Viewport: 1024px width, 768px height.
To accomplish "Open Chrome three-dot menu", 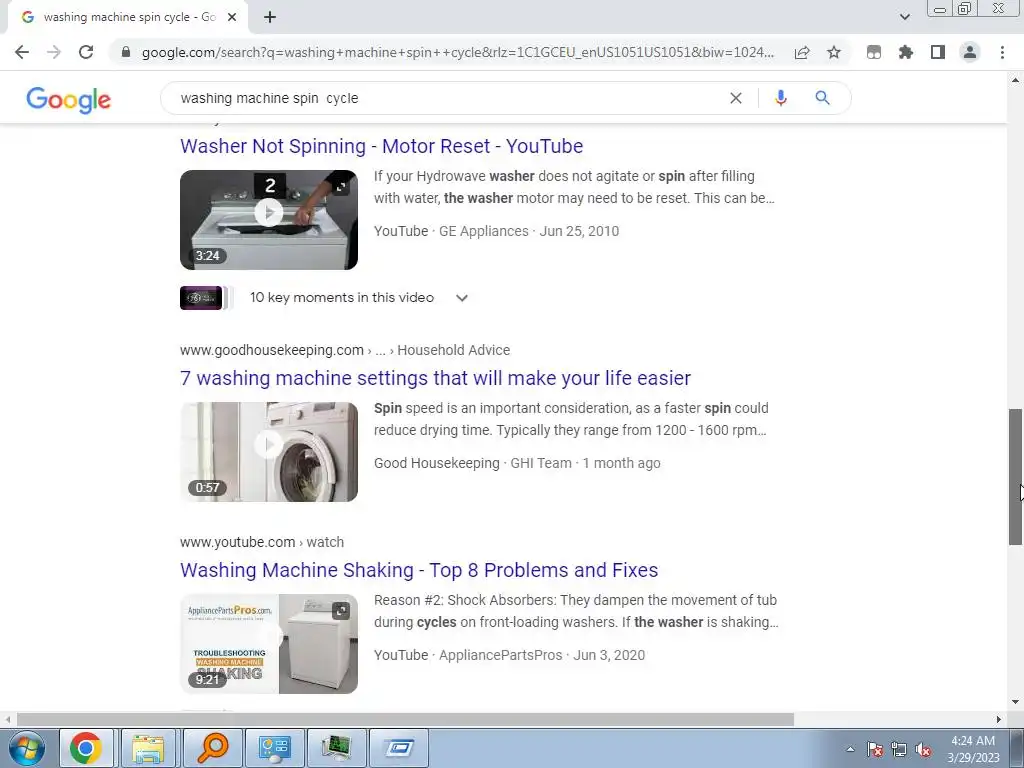I will click(x=1002, y=52).
